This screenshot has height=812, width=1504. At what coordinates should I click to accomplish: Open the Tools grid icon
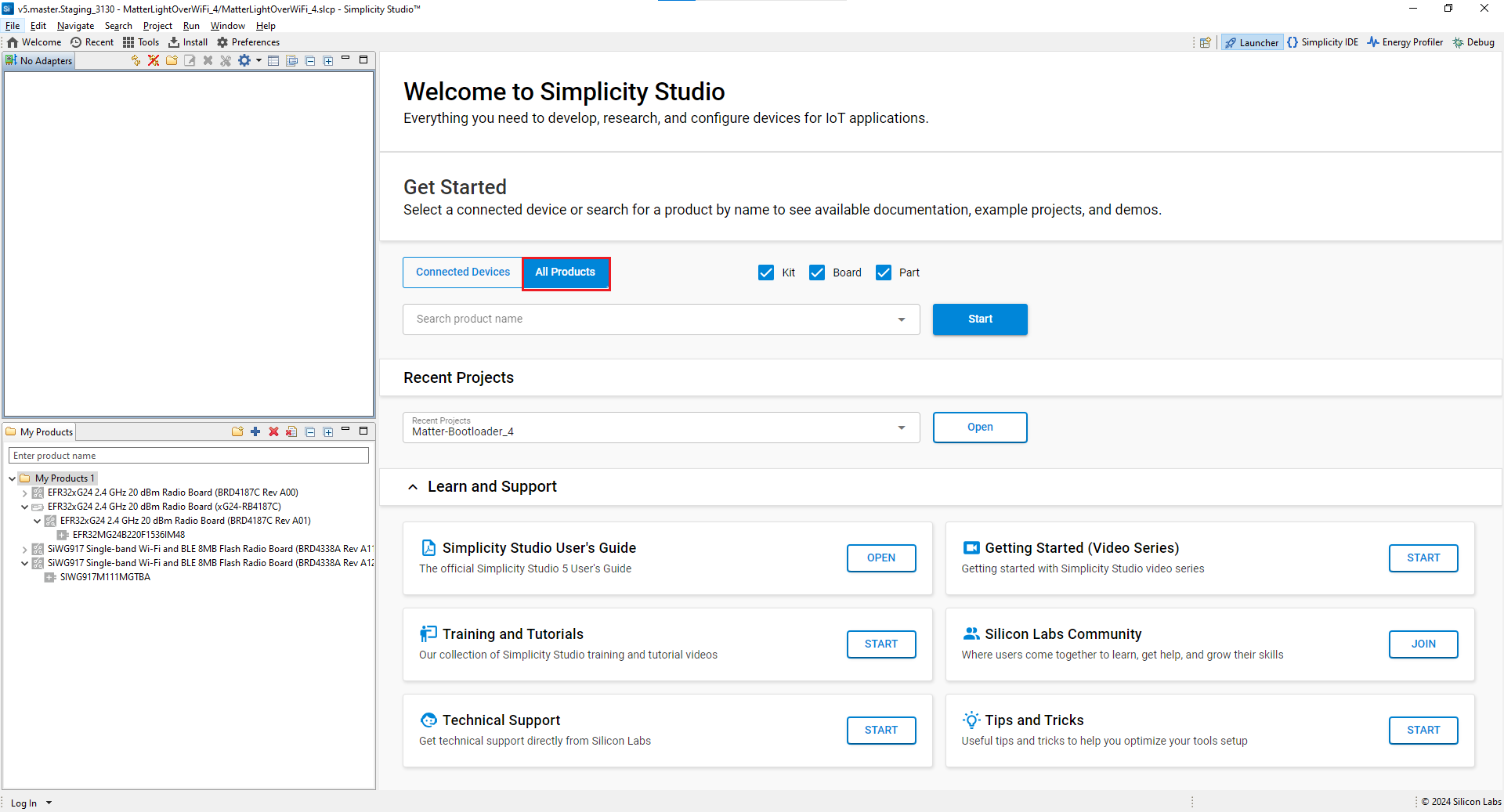click(128, 42)
